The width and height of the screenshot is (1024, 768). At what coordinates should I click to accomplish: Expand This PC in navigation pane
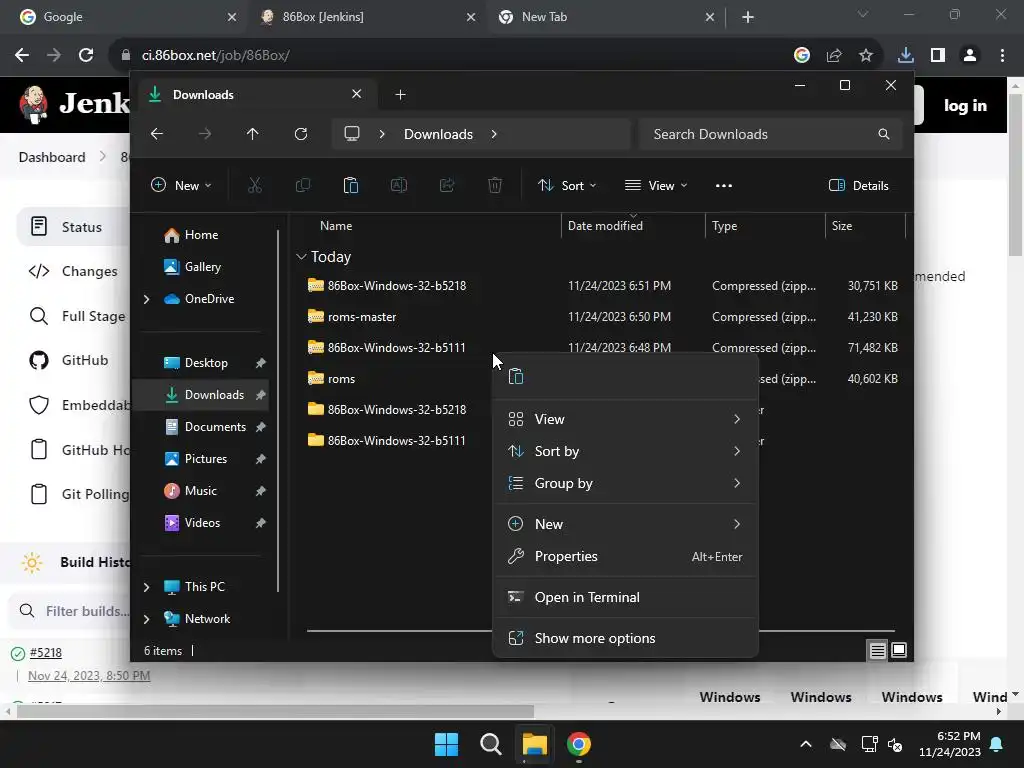pyautogui.click(x=146, y=587)
